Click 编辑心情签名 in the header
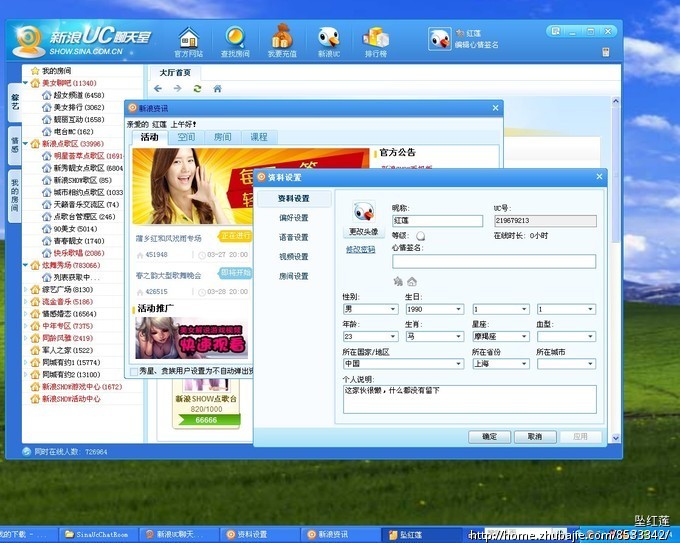 (477, 45)
